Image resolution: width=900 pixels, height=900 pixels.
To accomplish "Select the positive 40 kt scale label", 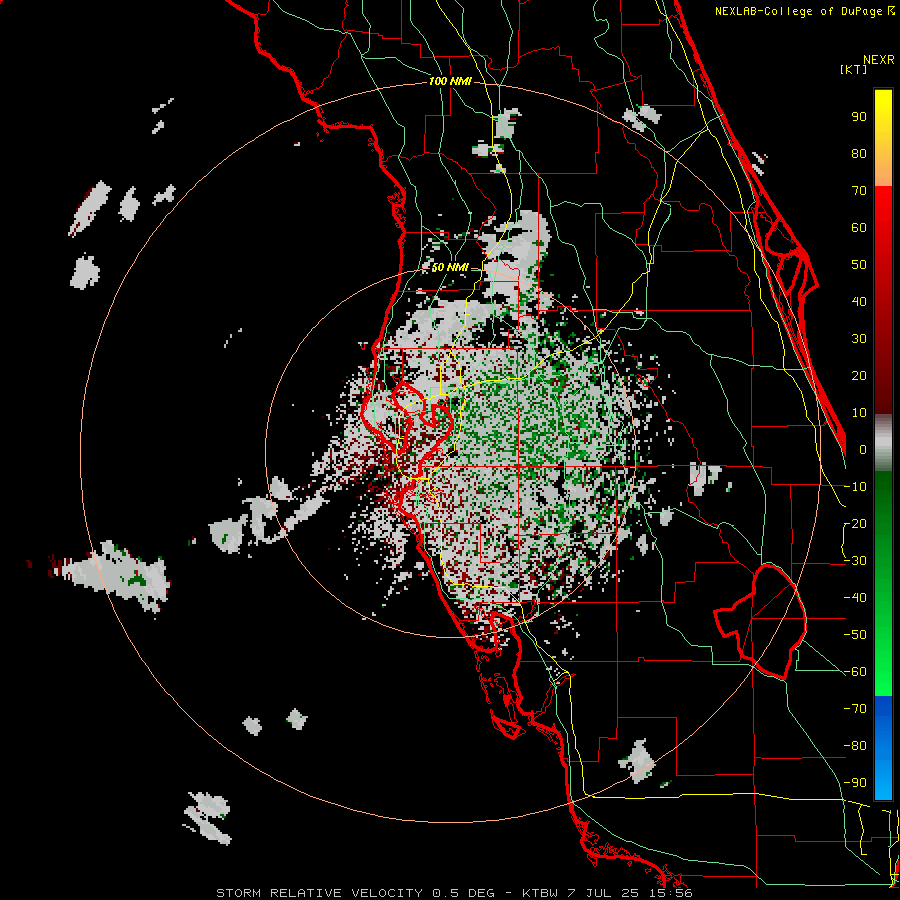I will click(x=859, y=302).
